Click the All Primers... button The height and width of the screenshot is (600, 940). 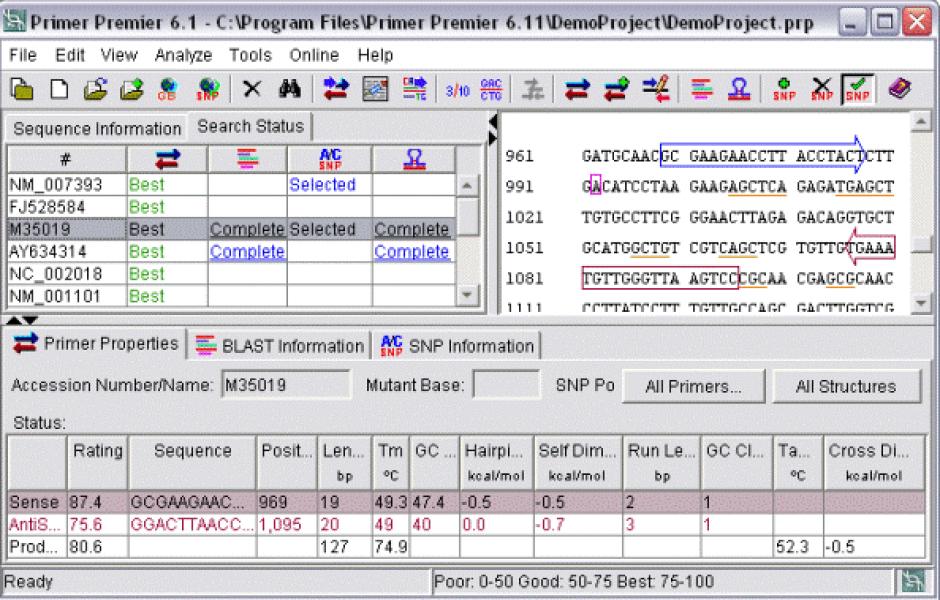click(x=694, y=387)
